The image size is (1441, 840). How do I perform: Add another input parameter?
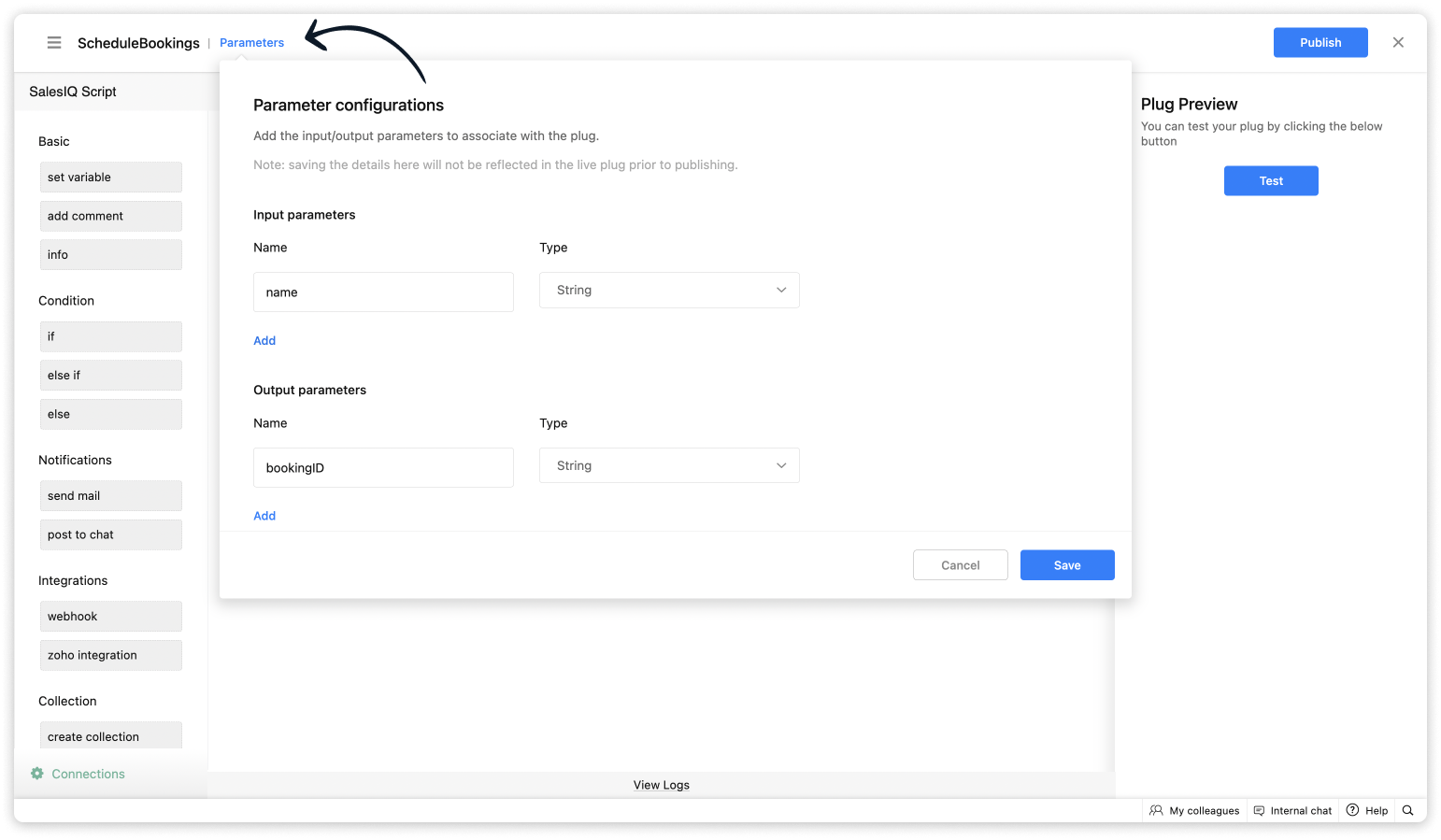click(264, 341)
